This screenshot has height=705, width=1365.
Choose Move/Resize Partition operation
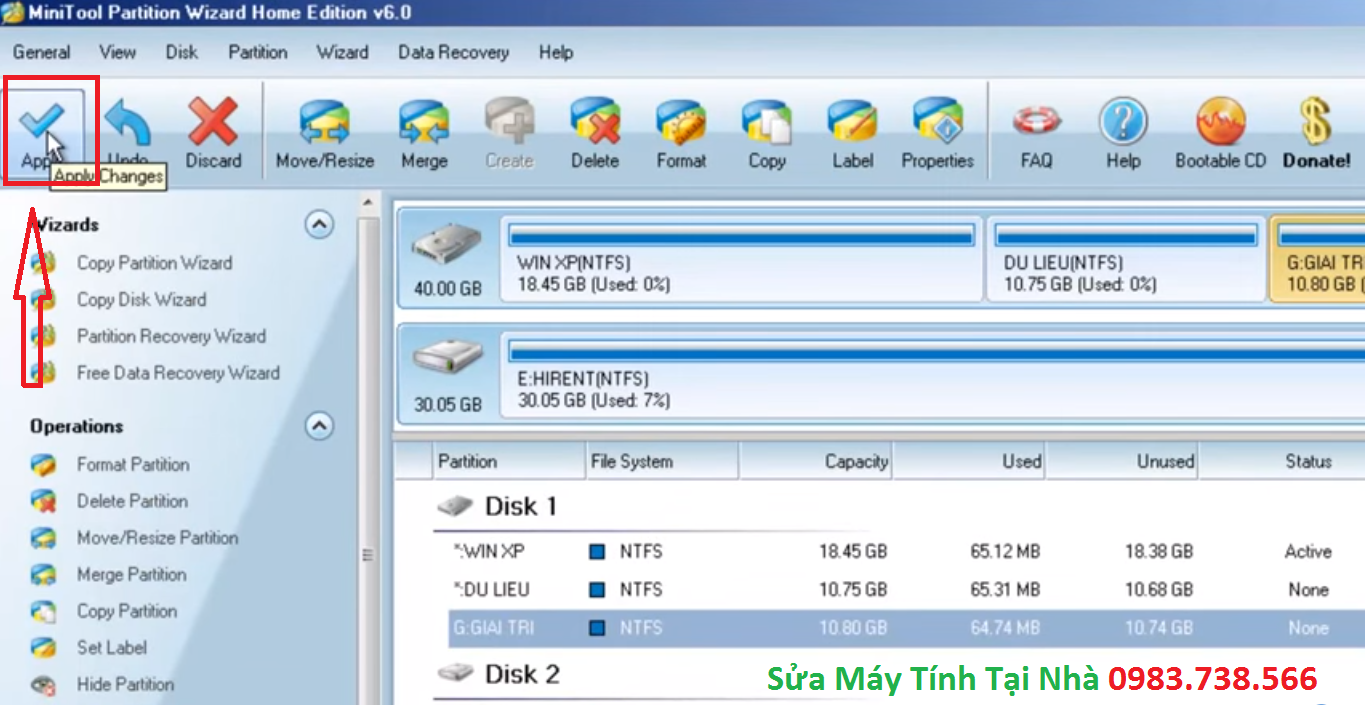click(157, 538)
